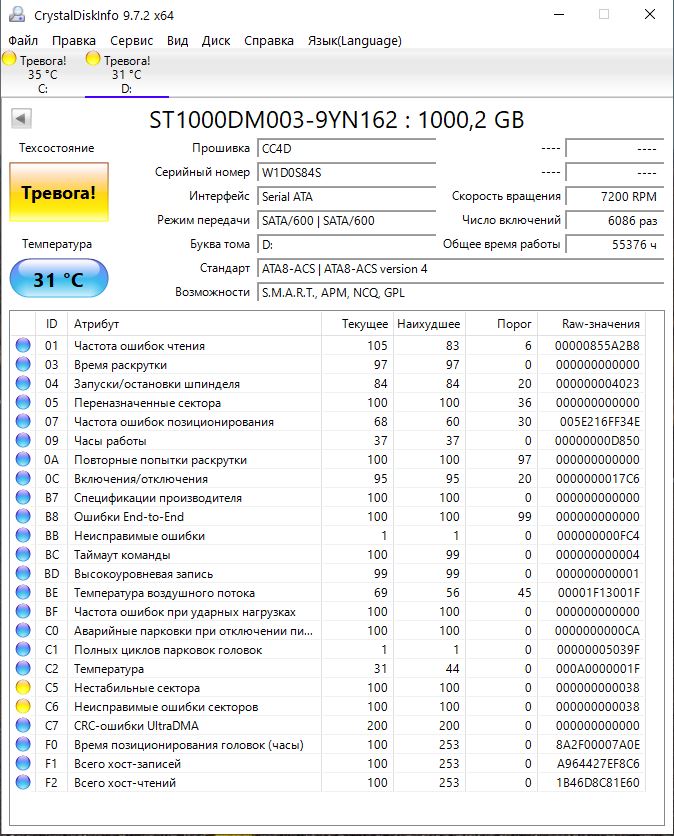This screenshot has height=836, width=674.
Task: Click the Число включений value 6086 раз
Action: (615, 220)
